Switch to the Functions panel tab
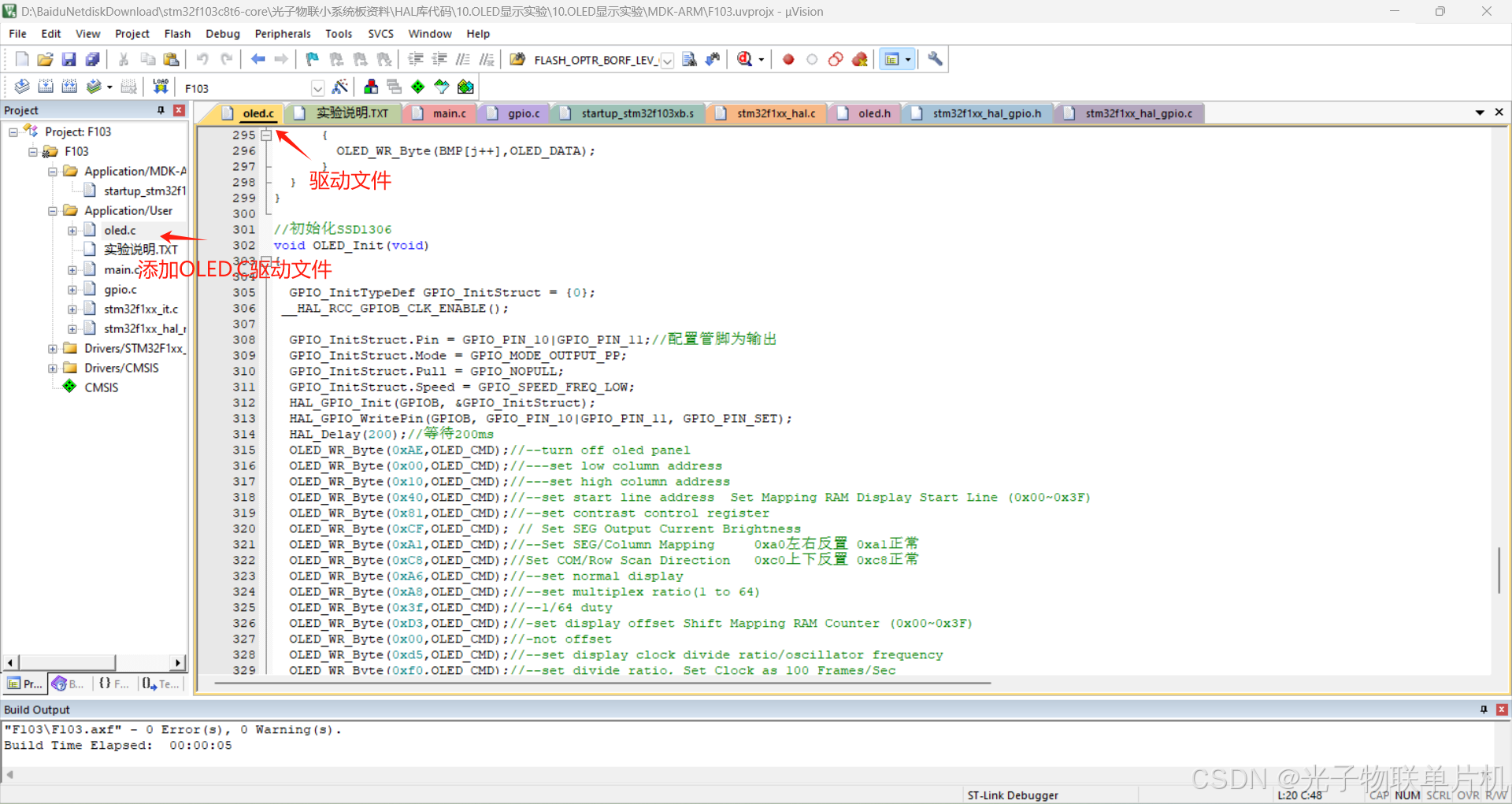This screenshot has height=804, width=1512. pos(113,684)
